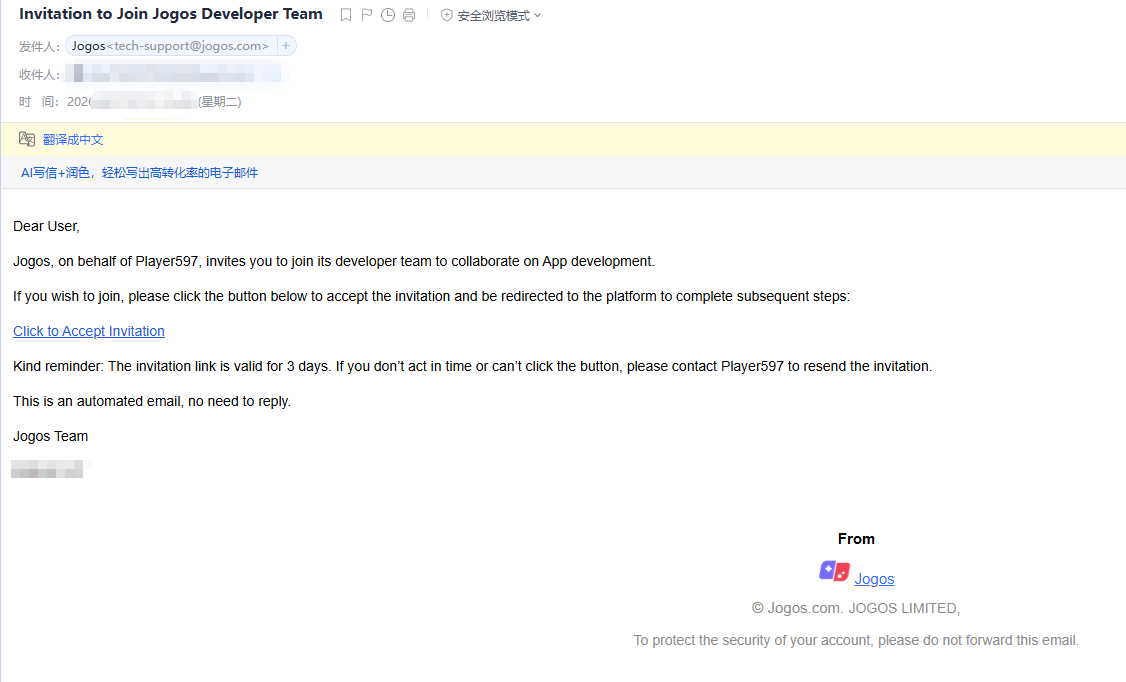This screenshot has height=682, width=1126.
Task: Add sender with the plus icon
Action: pos(286,46)
